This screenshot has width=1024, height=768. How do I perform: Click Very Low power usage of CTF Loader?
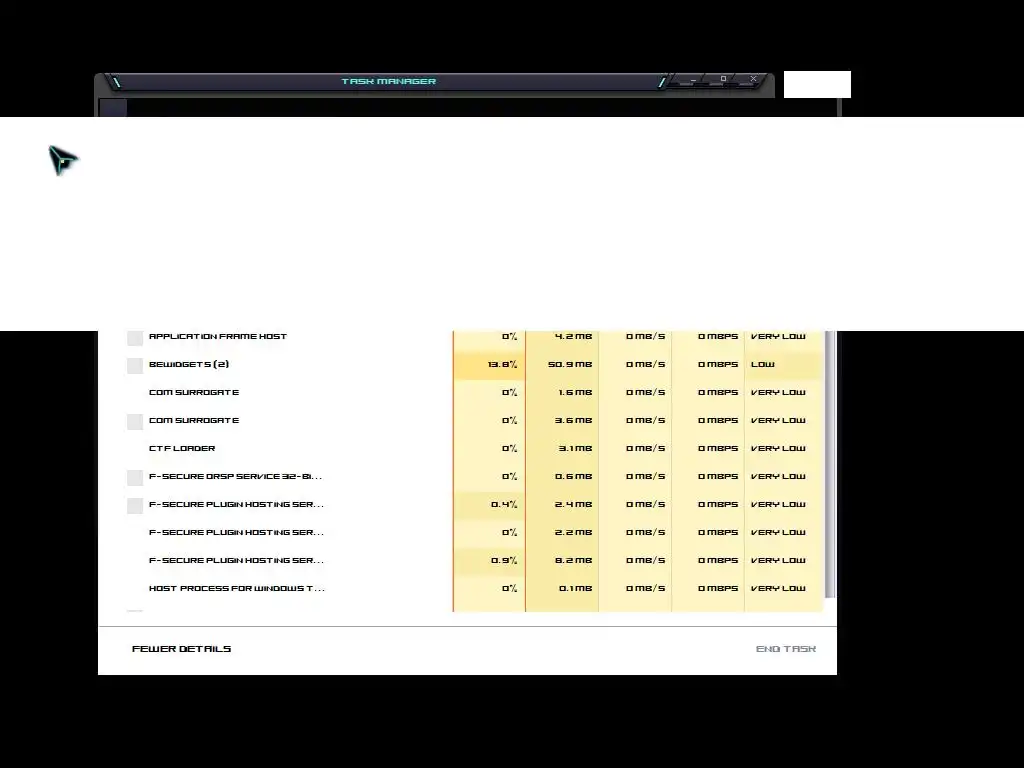[x=778, y=449]
